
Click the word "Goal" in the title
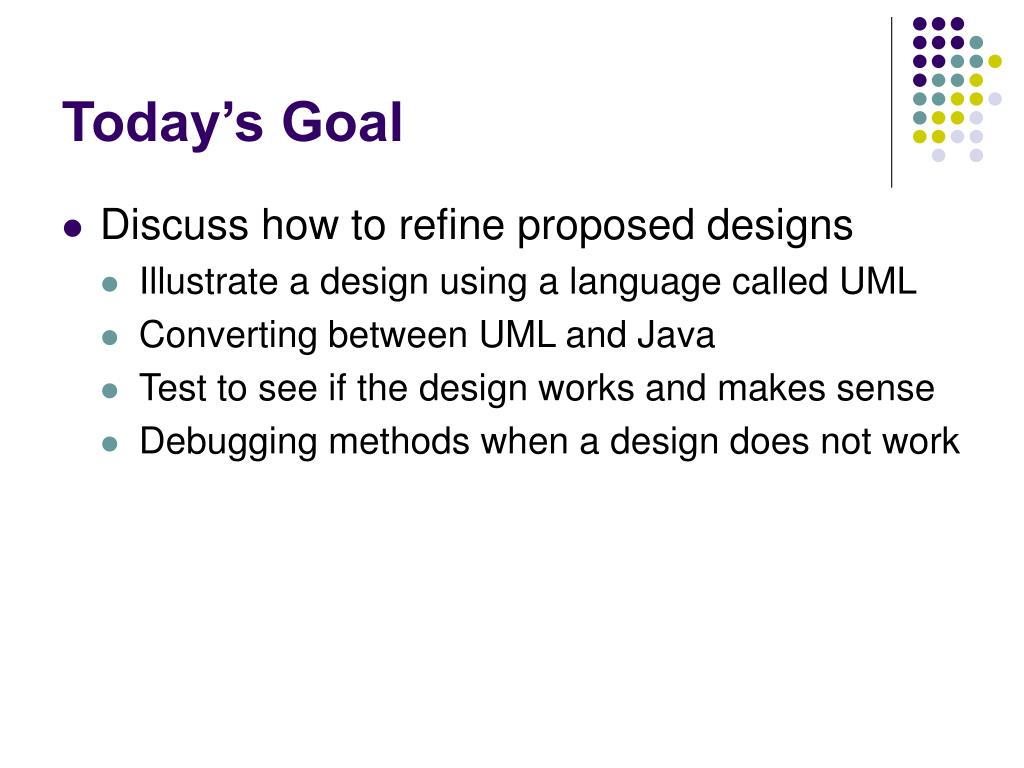click(x=342, y=123)
